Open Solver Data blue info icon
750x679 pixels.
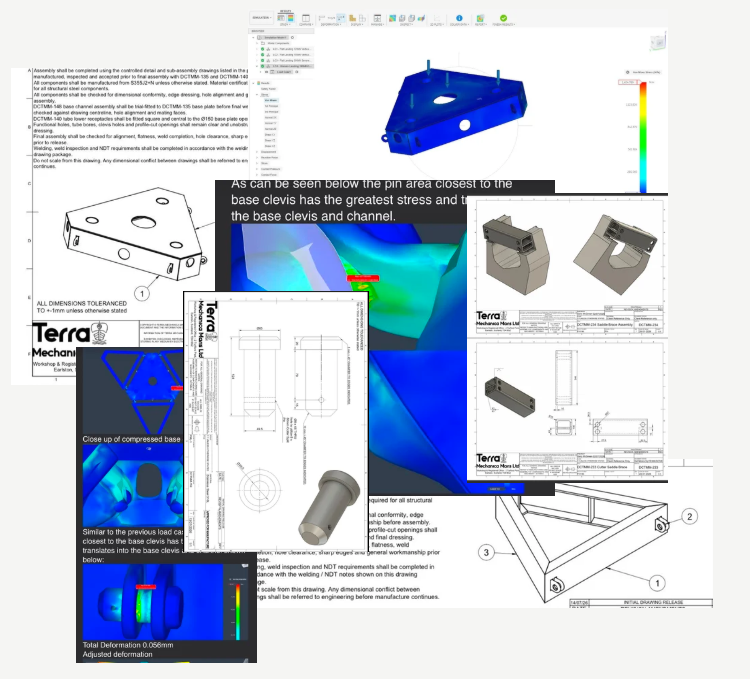tap(459, 18)
